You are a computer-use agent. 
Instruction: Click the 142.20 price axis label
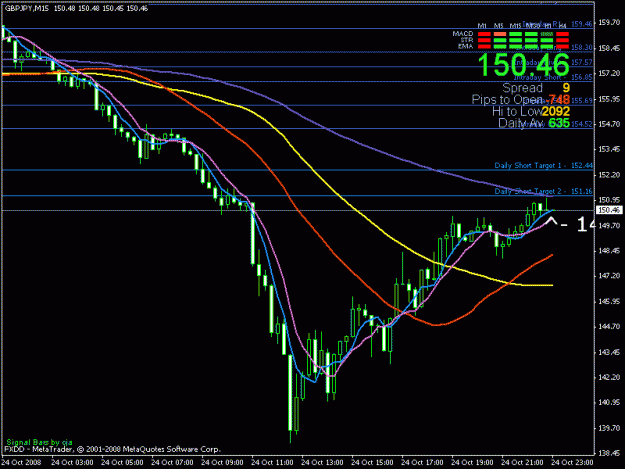pyautogui.click(x=609, y=377)
